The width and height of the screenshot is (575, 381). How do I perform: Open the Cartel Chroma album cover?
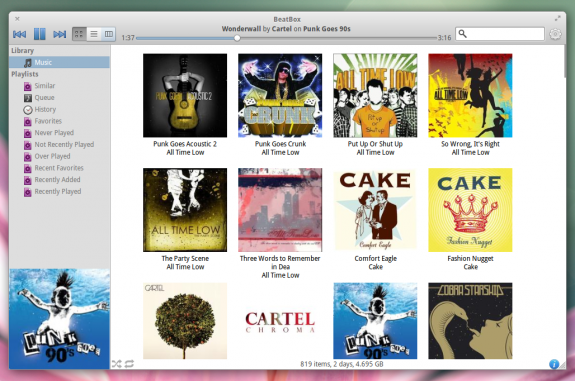coord(280,321)
